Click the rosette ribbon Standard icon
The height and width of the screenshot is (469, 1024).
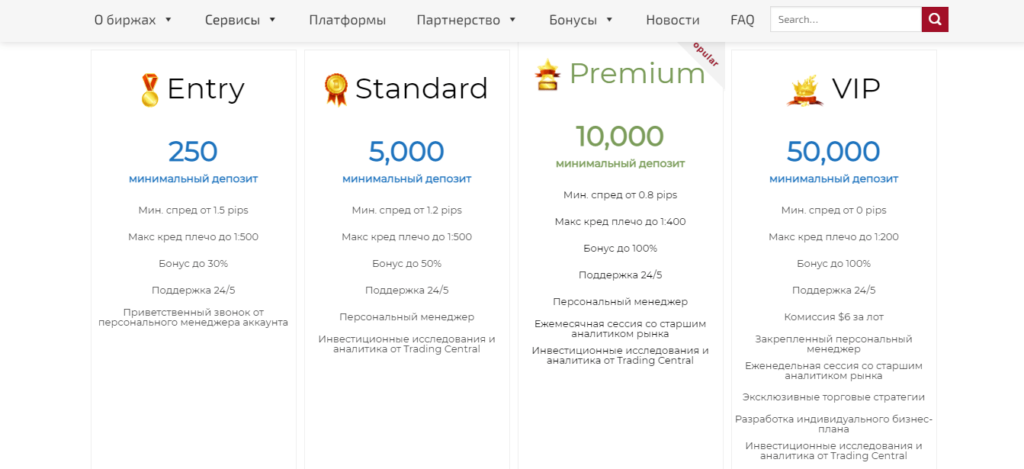336,90
